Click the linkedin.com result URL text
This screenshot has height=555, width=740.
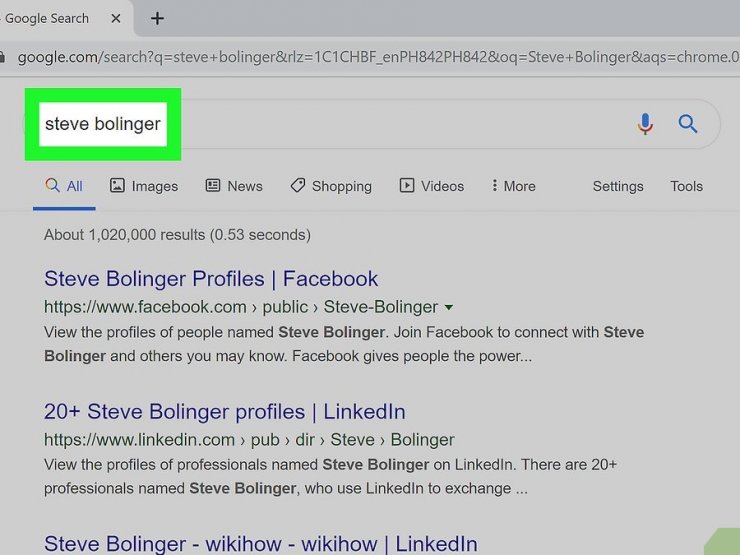click(x=249, y=440)
